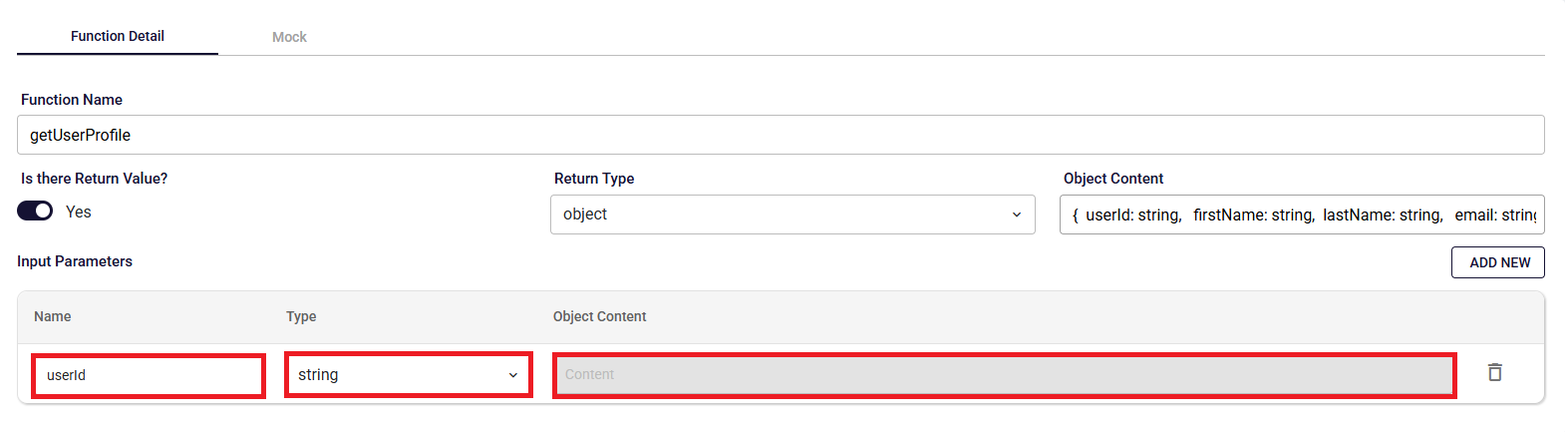Viewport: 1568px width, 432px height.
Task: Toggle the return value switch off
Action: point(35,212)
